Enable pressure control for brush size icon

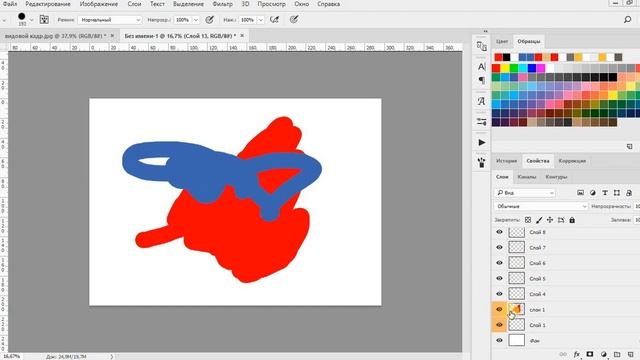[293, 20]
